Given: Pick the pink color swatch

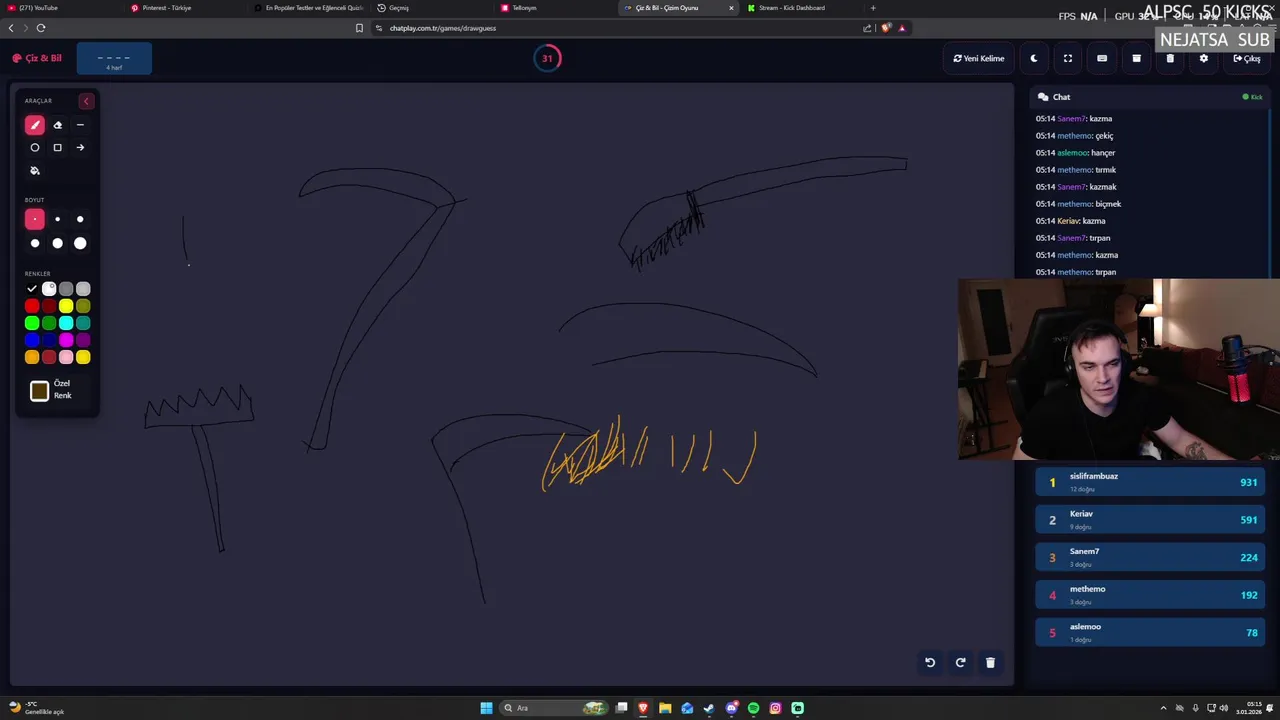Looking at the screenshot, I should click(x=66, y=357).
